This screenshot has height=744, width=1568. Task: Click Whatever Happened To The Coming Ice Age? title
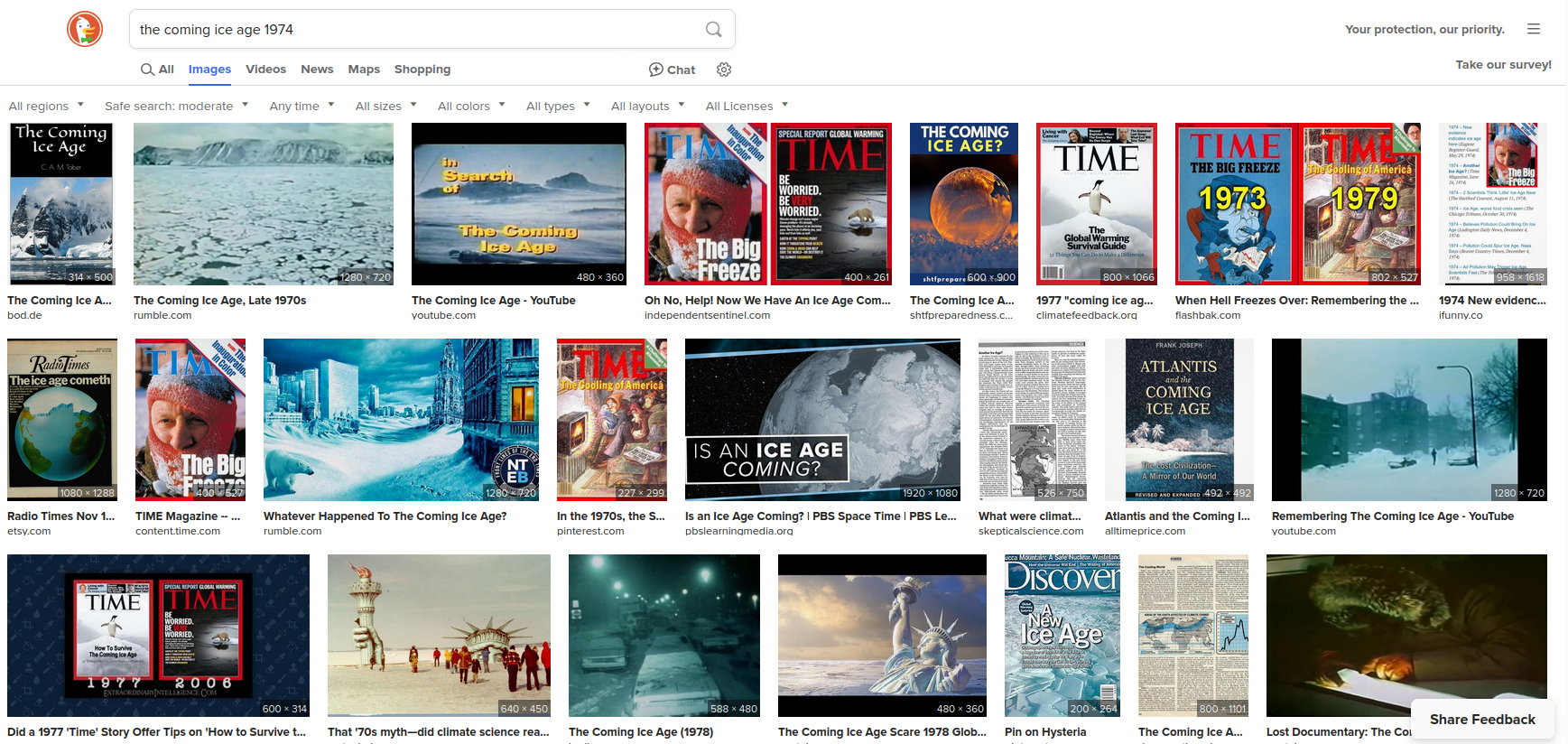point(385,516)
